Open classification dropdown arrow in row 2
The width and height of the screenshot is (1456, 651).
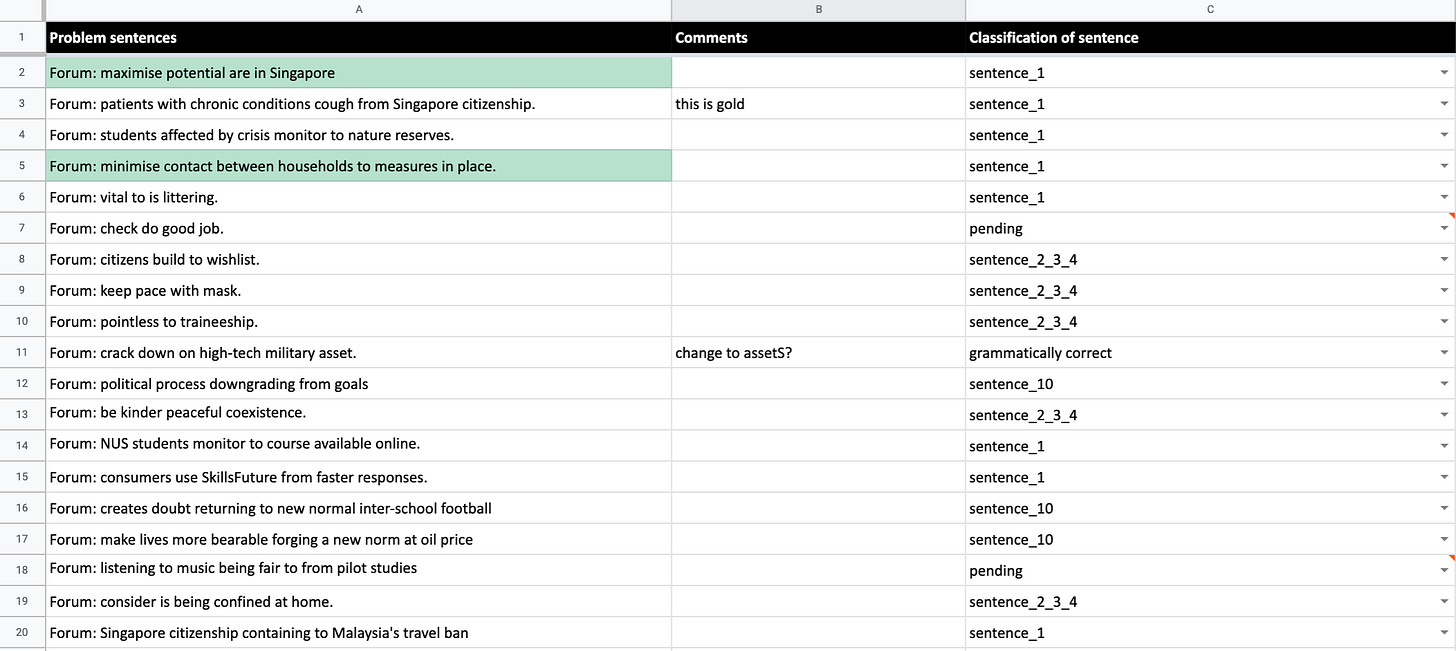1444,73
